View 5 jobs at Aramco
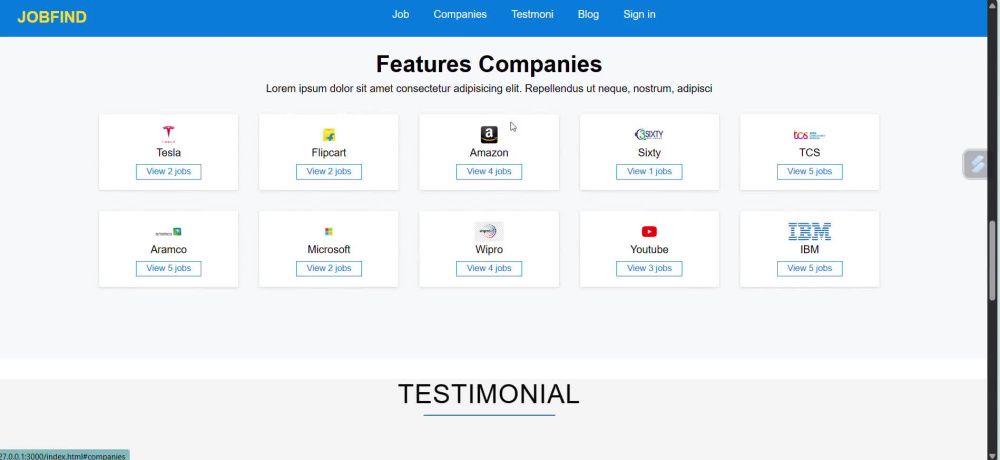 coord(168,269)
